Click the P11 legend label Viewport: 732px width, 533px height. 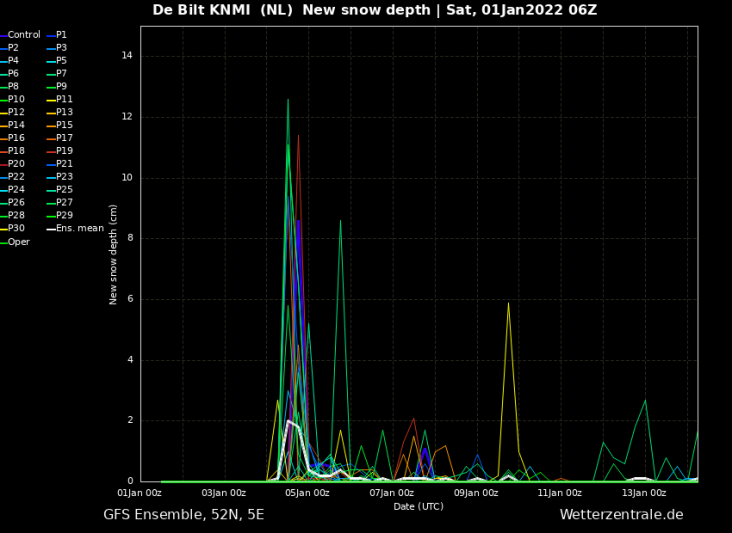(64, 100)
